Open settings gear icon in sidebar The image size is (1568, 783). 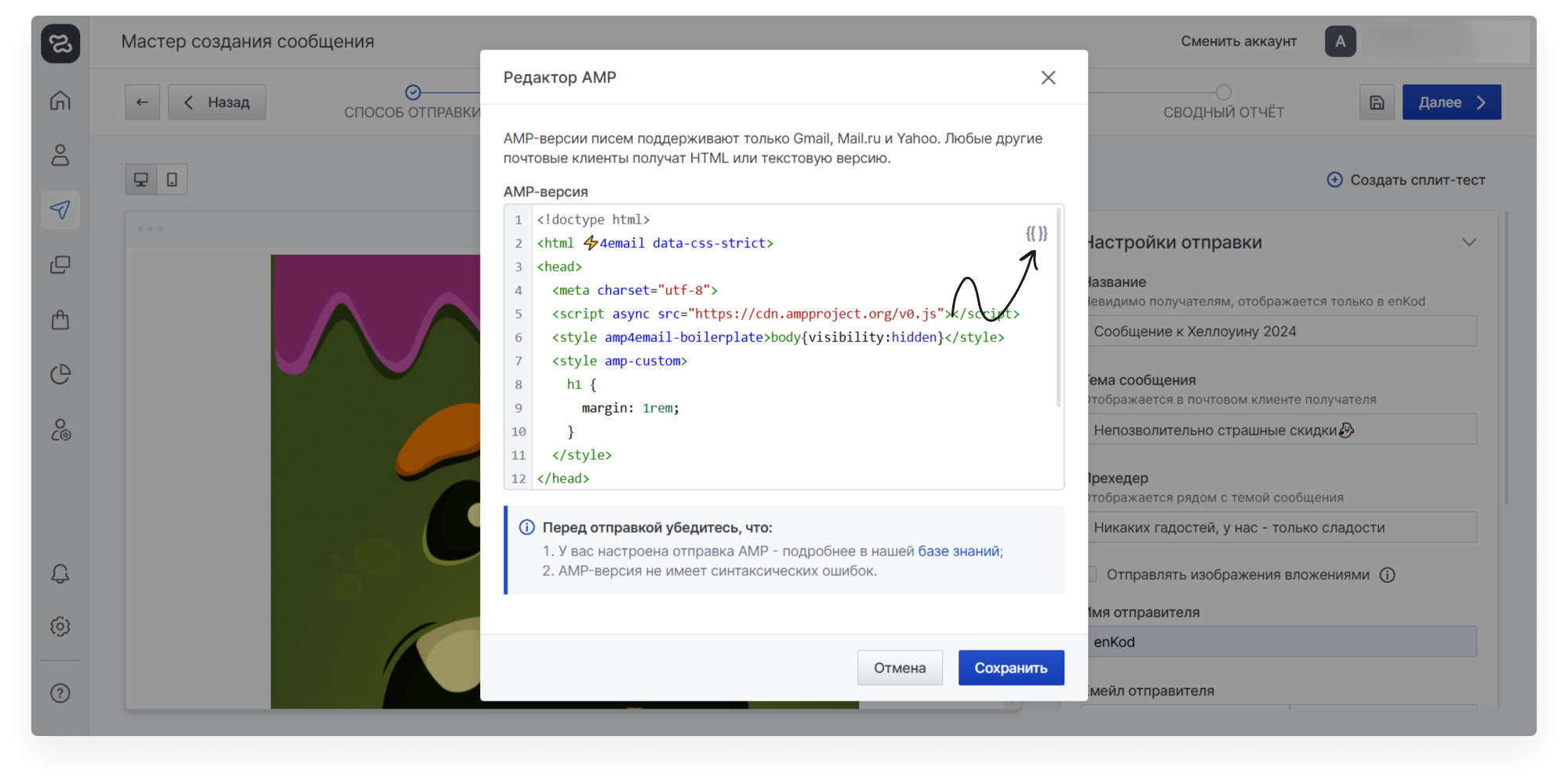tap(60, 626)
